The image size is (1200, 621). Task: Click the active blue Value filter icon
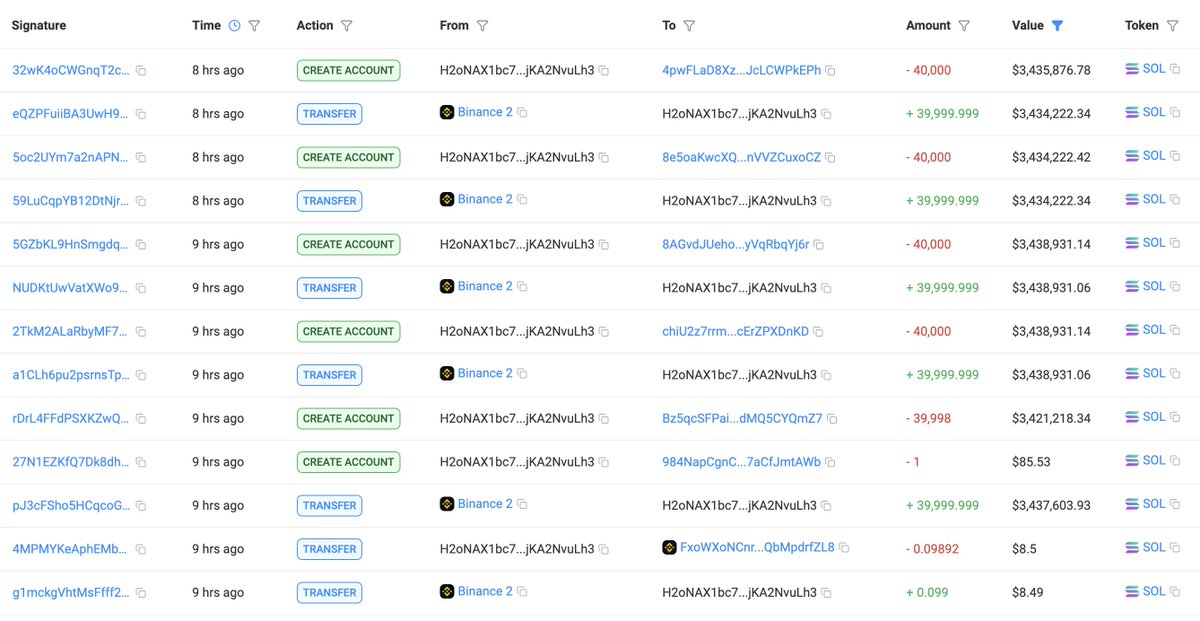pyautogui.click(x=1057, y=26)
